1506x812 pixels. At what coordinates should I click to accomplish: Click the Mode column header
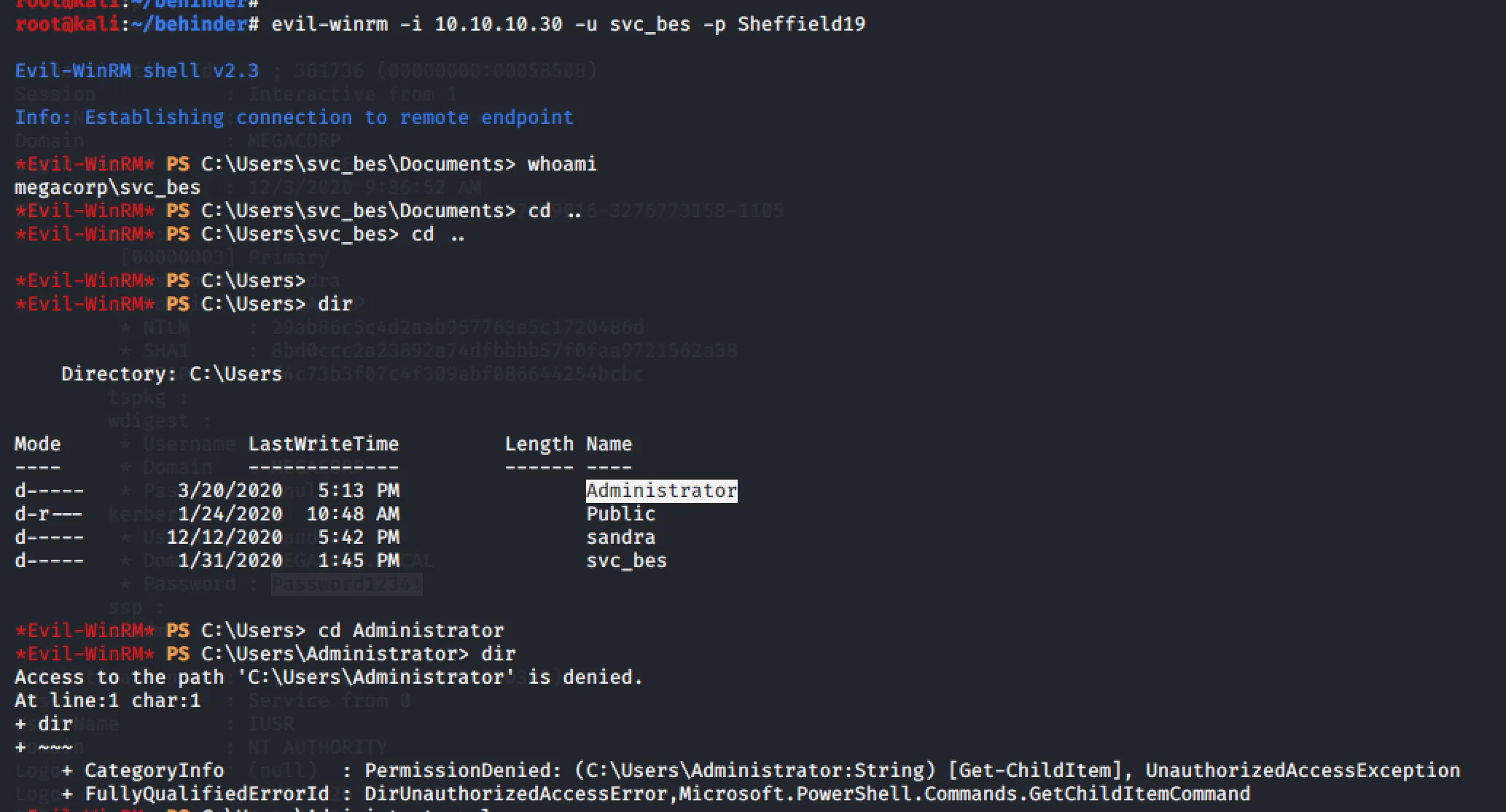tap(37, 444)
